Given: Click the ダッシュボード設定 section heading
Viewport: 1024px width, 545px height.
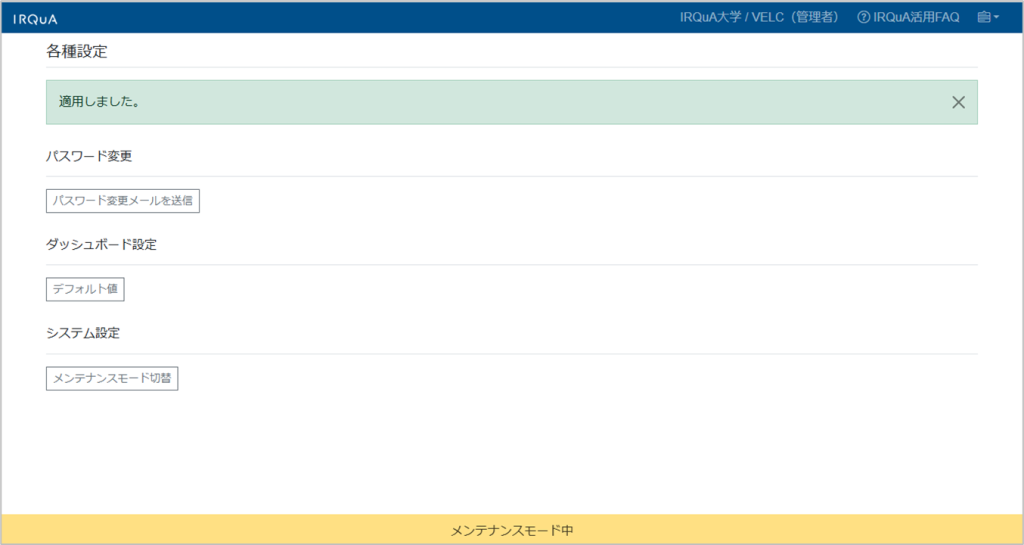Looking at the screenshot, I should (101, 244).
